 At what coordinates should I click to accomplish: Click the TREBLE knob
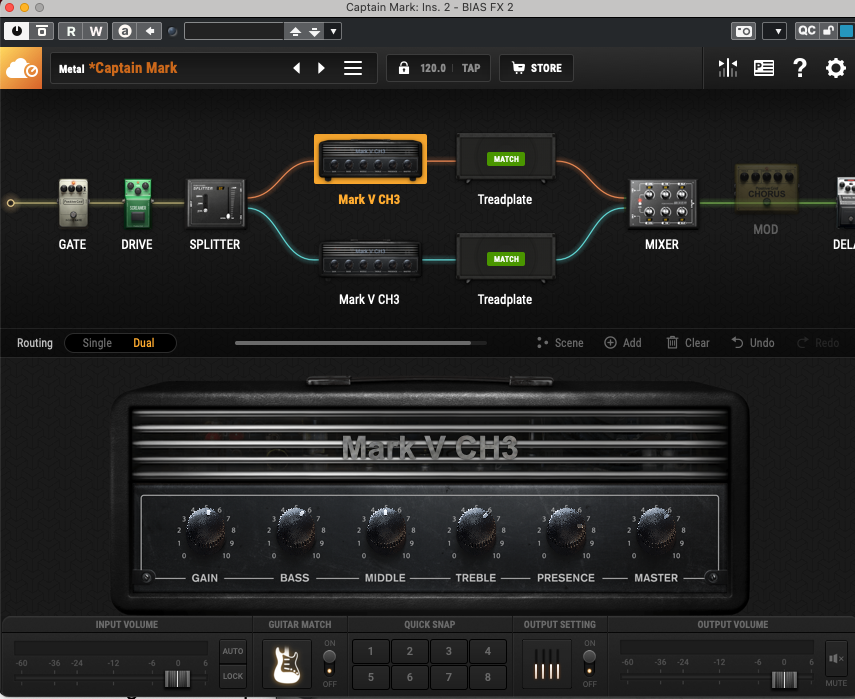pyautogui.click(x=477, y=528)
